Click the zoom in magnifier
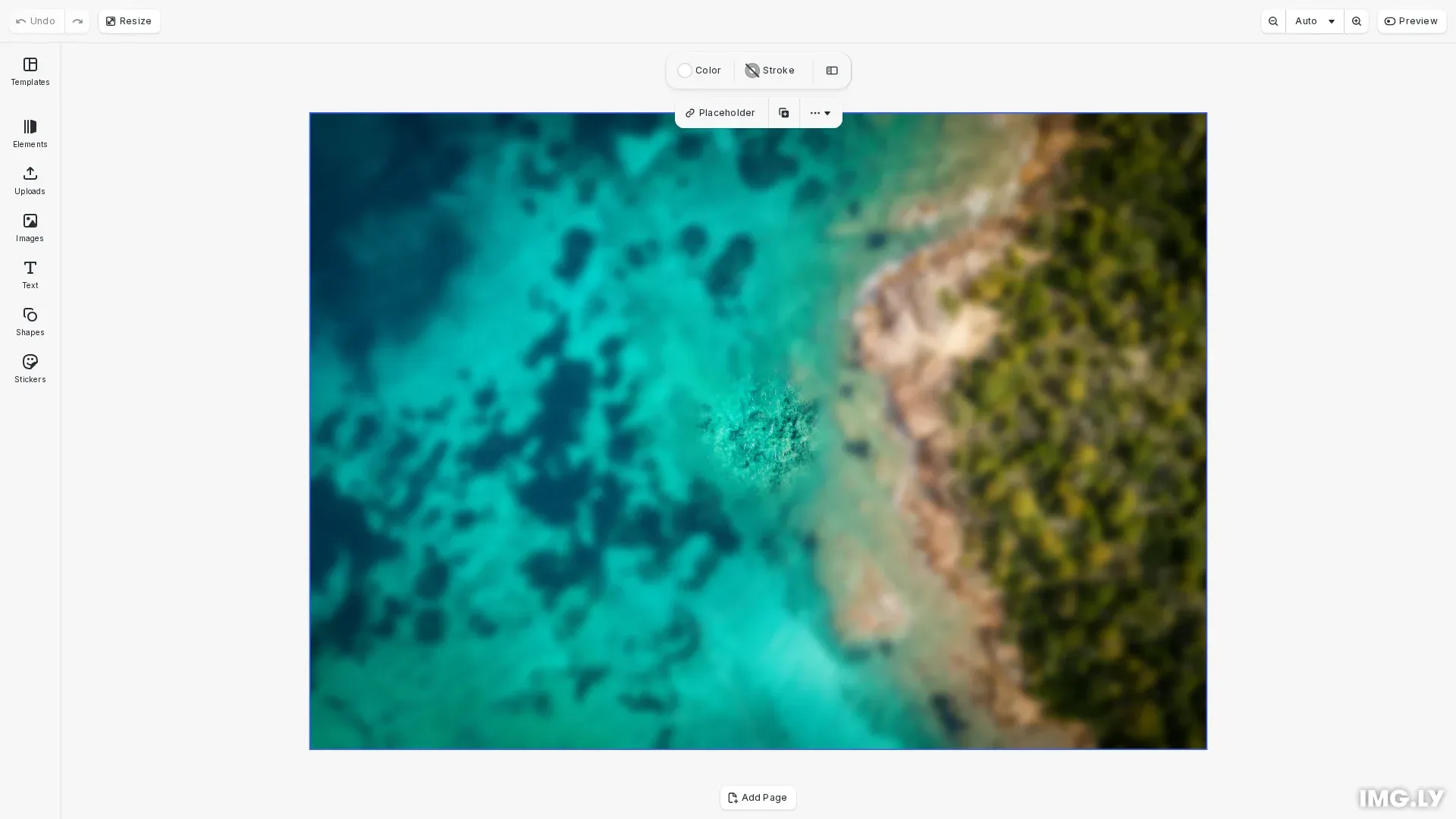 1356,21
